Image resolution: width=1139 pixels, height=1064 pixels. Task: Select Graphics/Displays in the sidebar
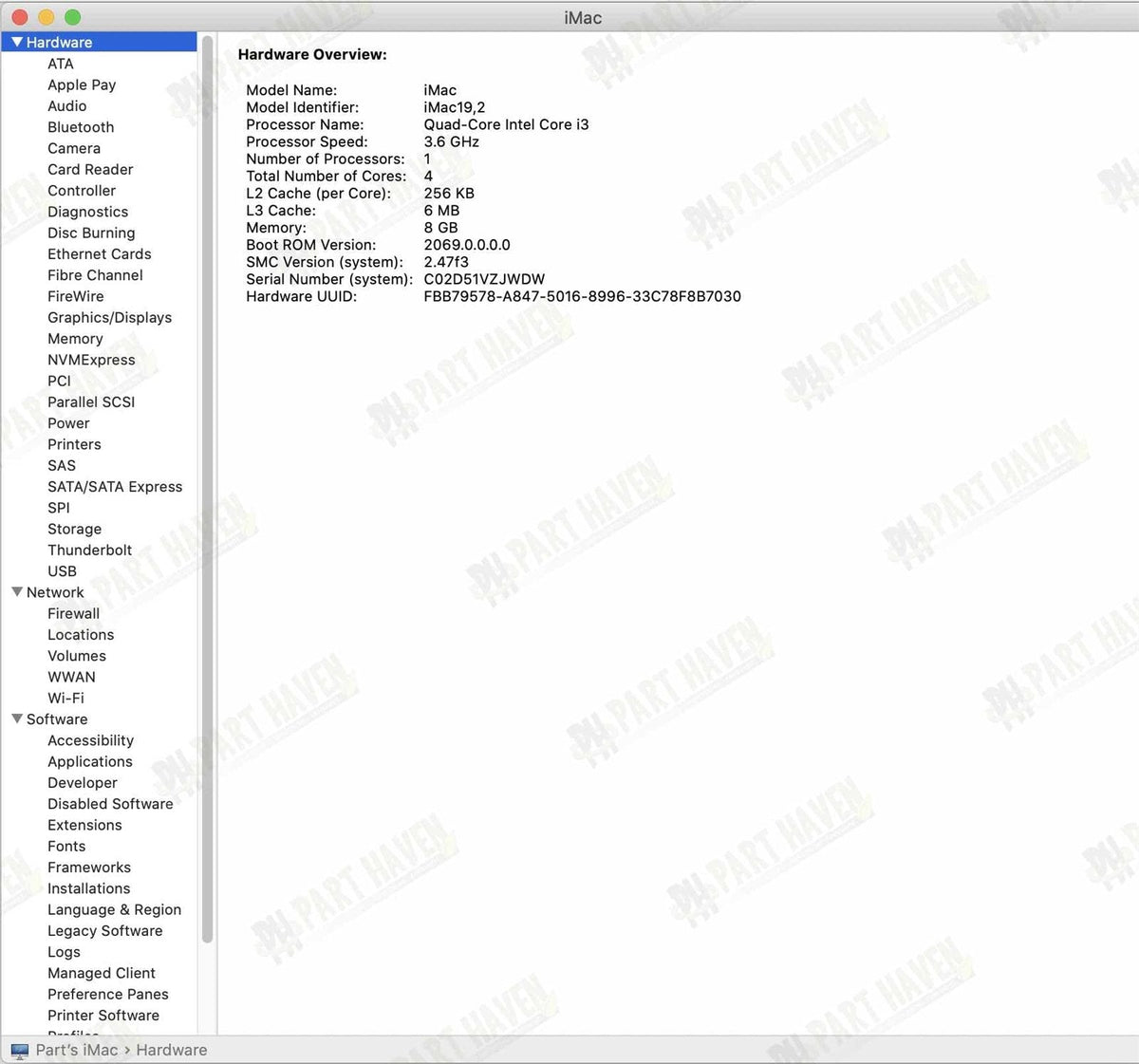(109, 317)
